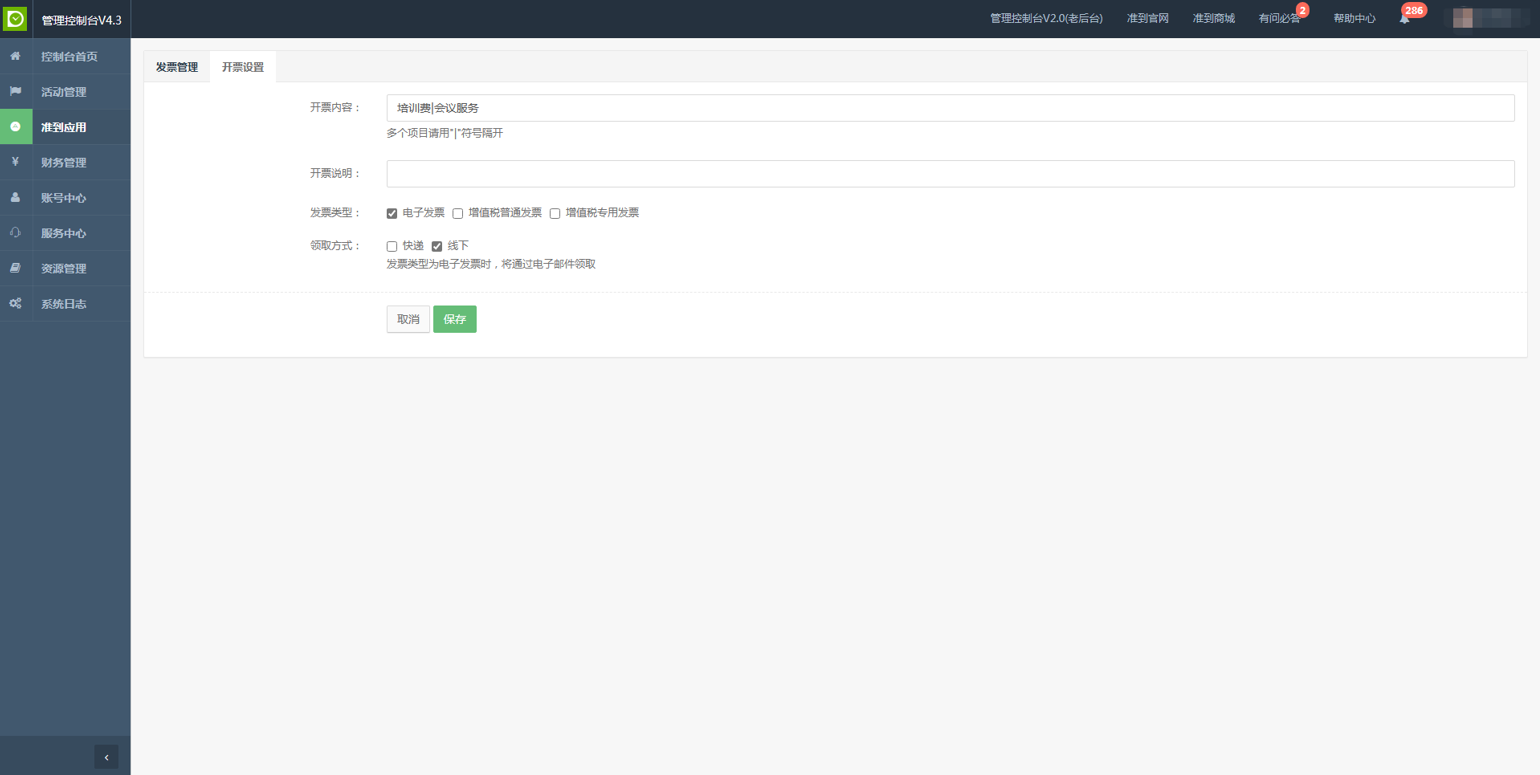The height and width of the screenshot is (775, 1540).
Task: Click the user icon for 账号中心
Action: coord(15,197)
